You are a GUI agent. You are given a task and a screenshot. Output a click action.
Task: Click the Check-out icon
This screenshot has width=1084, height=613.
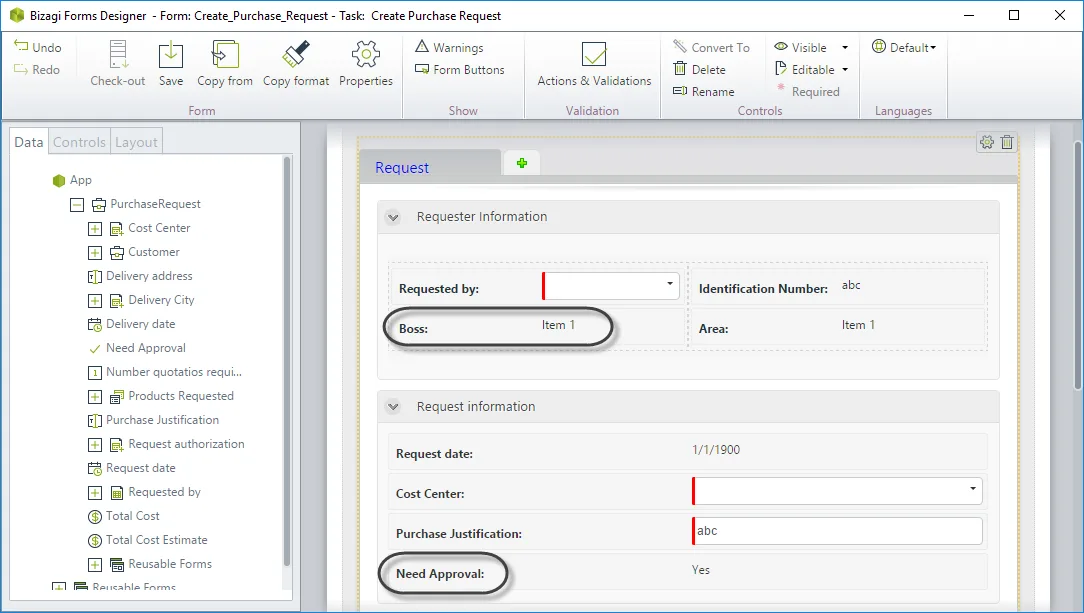(118, 55)
